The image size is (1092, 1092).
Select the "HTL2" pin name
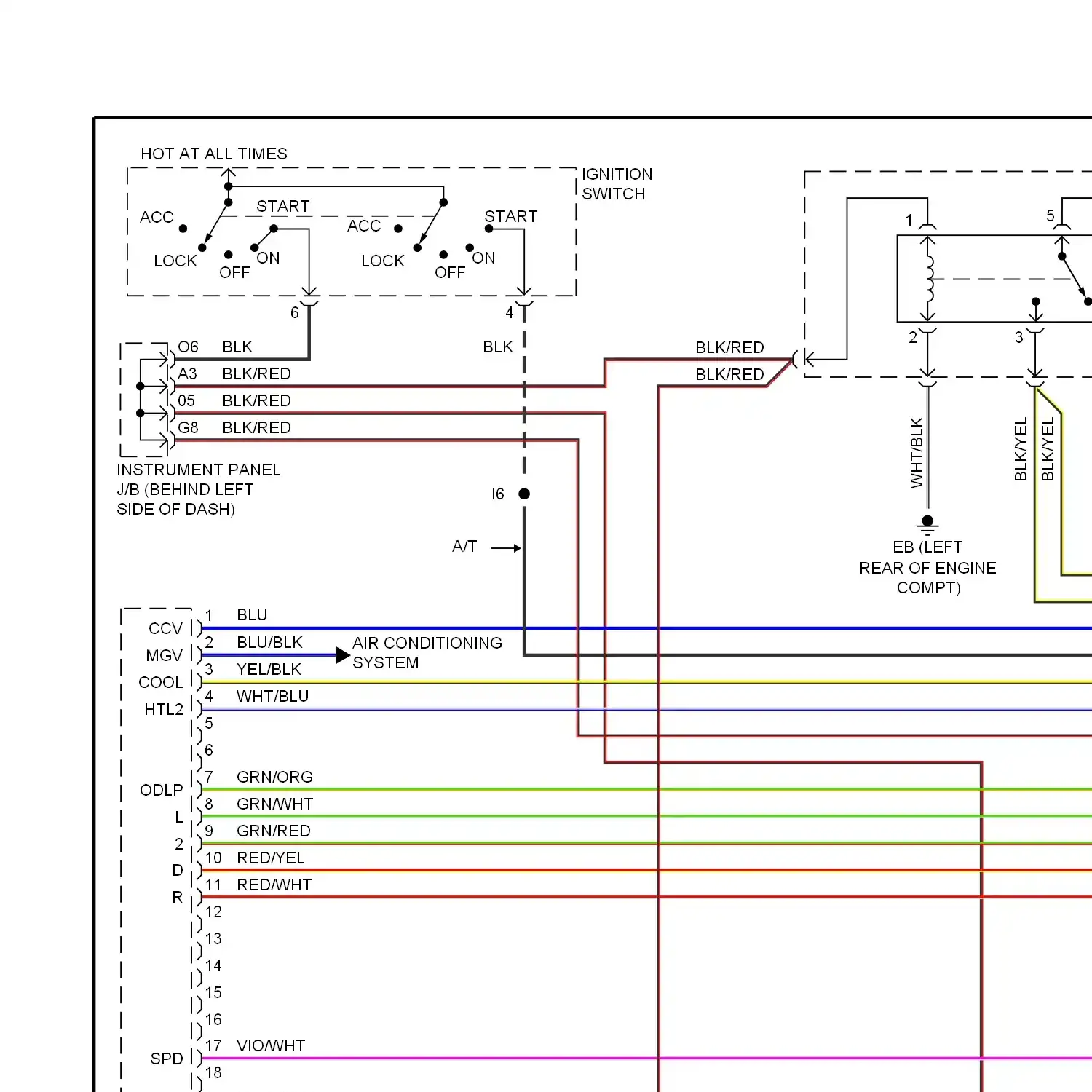tap(164, 709)
